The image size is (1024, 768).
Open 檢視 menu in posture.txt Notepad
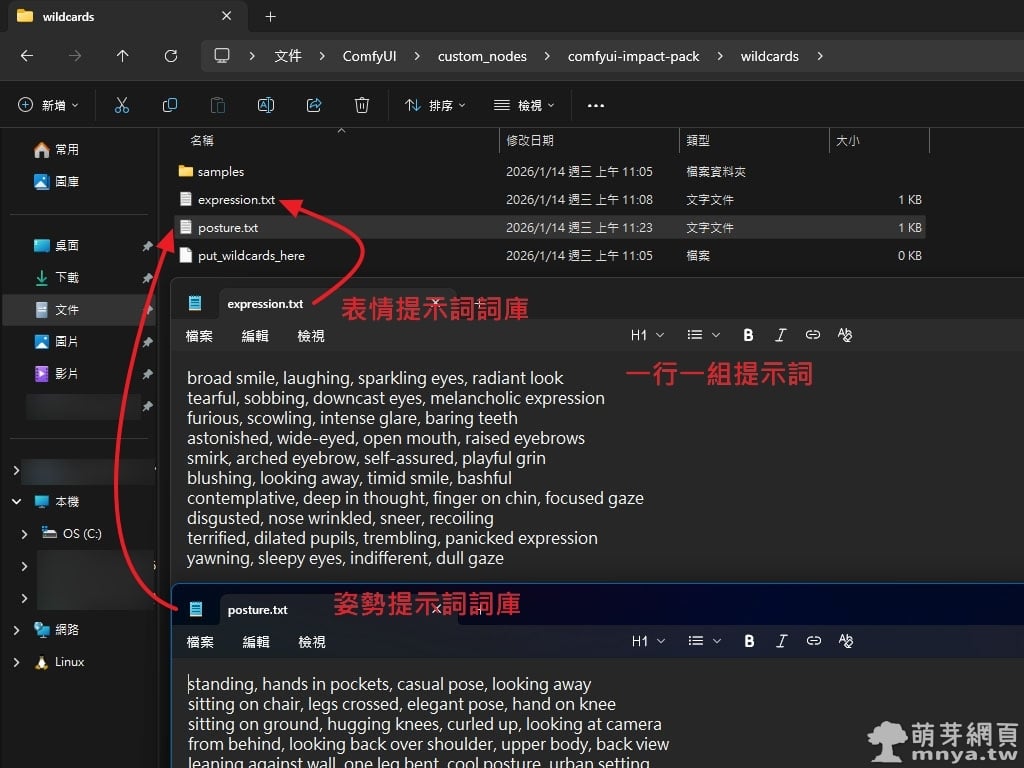click(x=311, y=642)
